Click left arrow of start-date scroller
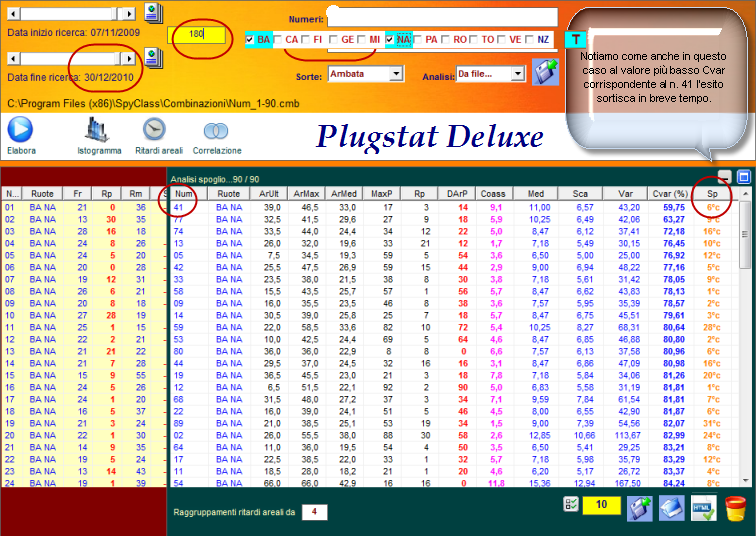Image resolution: width=756 pixels, height=536 pixels. pos(14,14)
